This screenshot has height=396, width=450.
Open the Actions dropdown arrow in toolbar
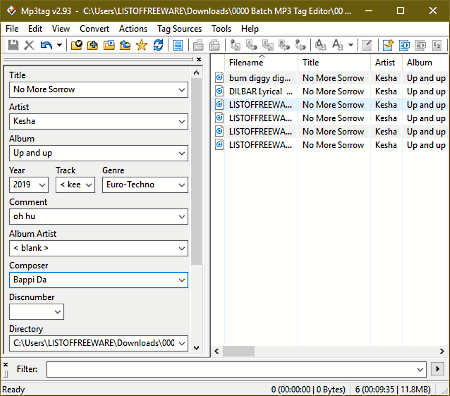(x=351, y=45)
